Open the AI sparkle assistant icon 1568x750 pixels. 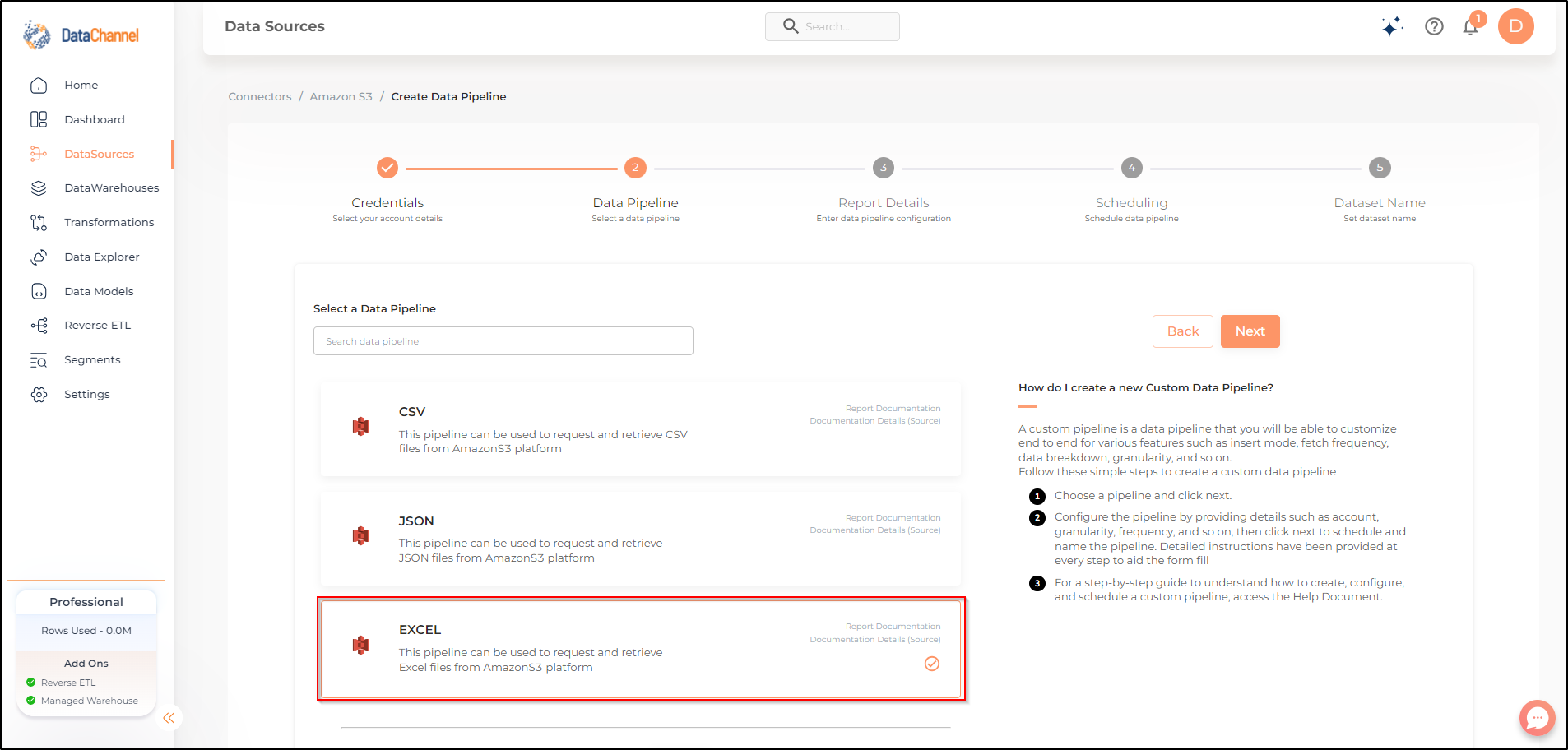click(x=1392, y=26)
